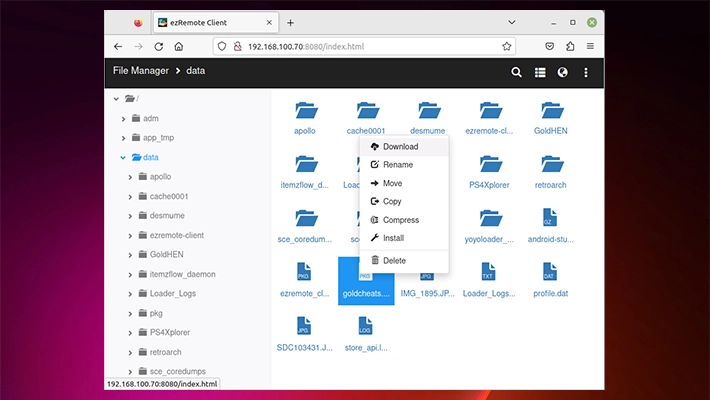Choose Move from the context menu
Image resolution: width=710 pixels, height=400 pixels.
click(x=404, y=183)
